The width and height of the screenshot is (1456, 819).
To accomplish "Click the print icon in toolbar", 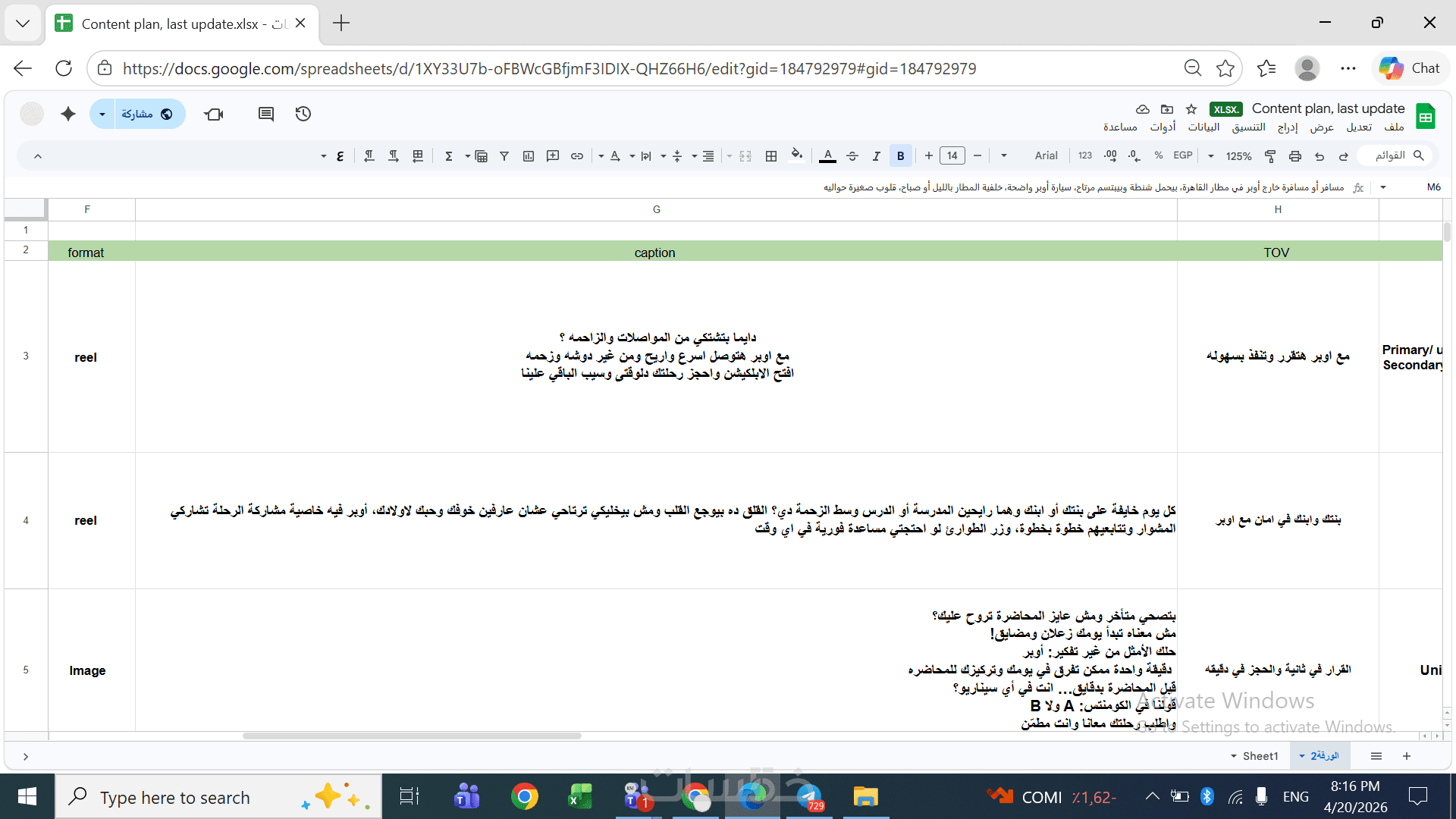I will [x=1295, y=156].
